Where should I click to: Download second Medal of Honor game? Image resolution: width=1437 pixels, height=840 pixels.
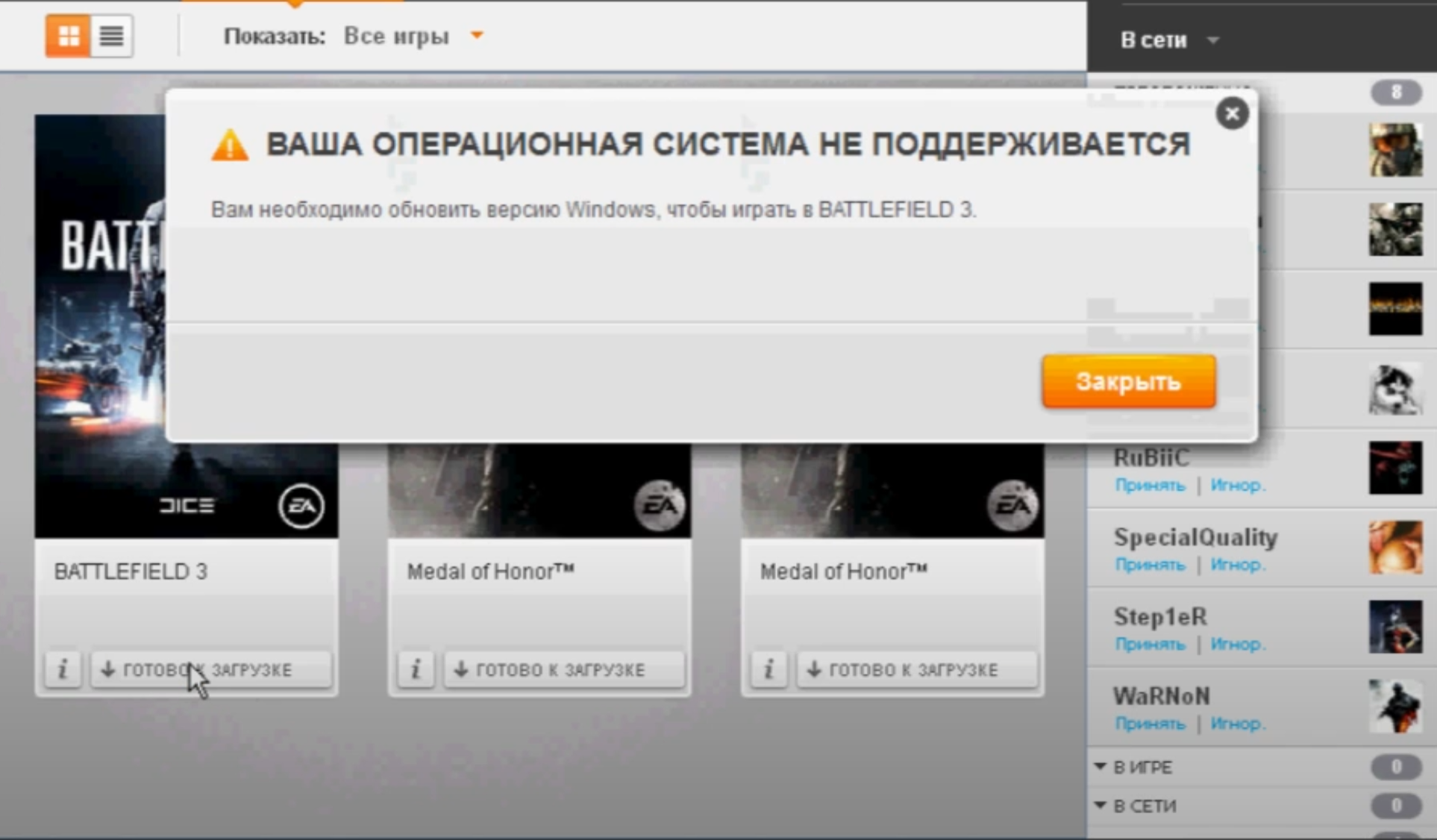click(917, 669)
